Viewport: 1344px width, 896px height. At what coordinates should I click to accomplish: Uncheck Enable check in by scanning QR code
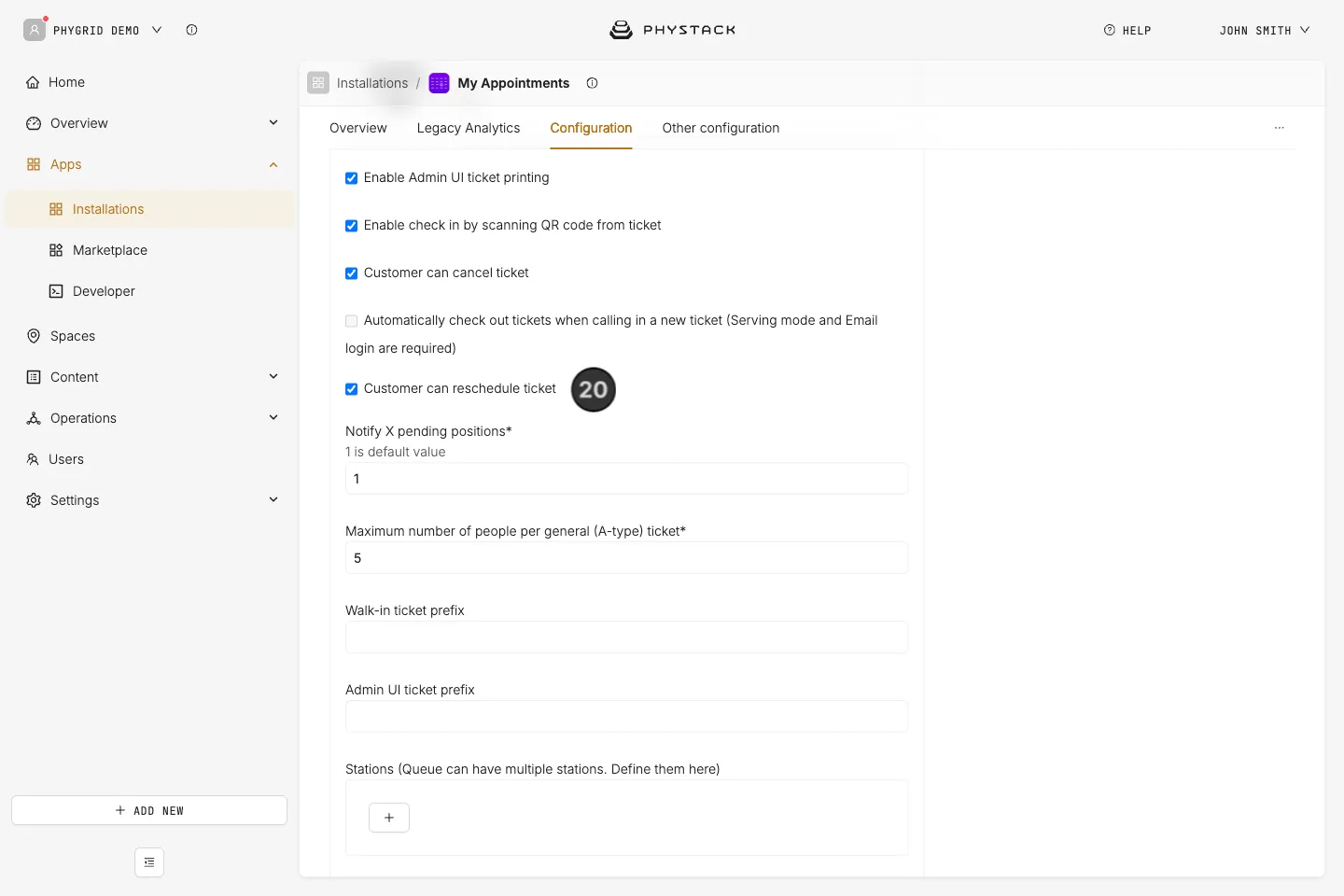[x=351, y=226]
